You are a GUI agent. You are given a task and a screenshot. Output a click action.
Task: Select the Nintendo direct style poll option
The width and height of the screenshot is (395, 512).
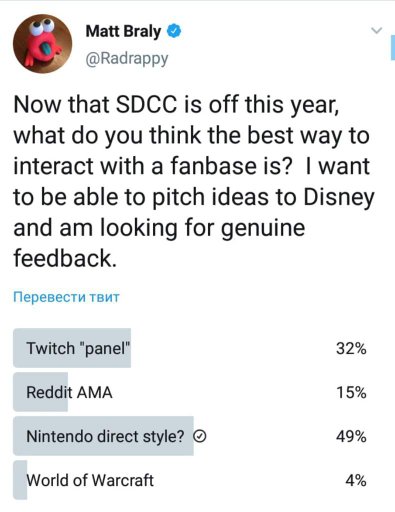tap(190, 436)
